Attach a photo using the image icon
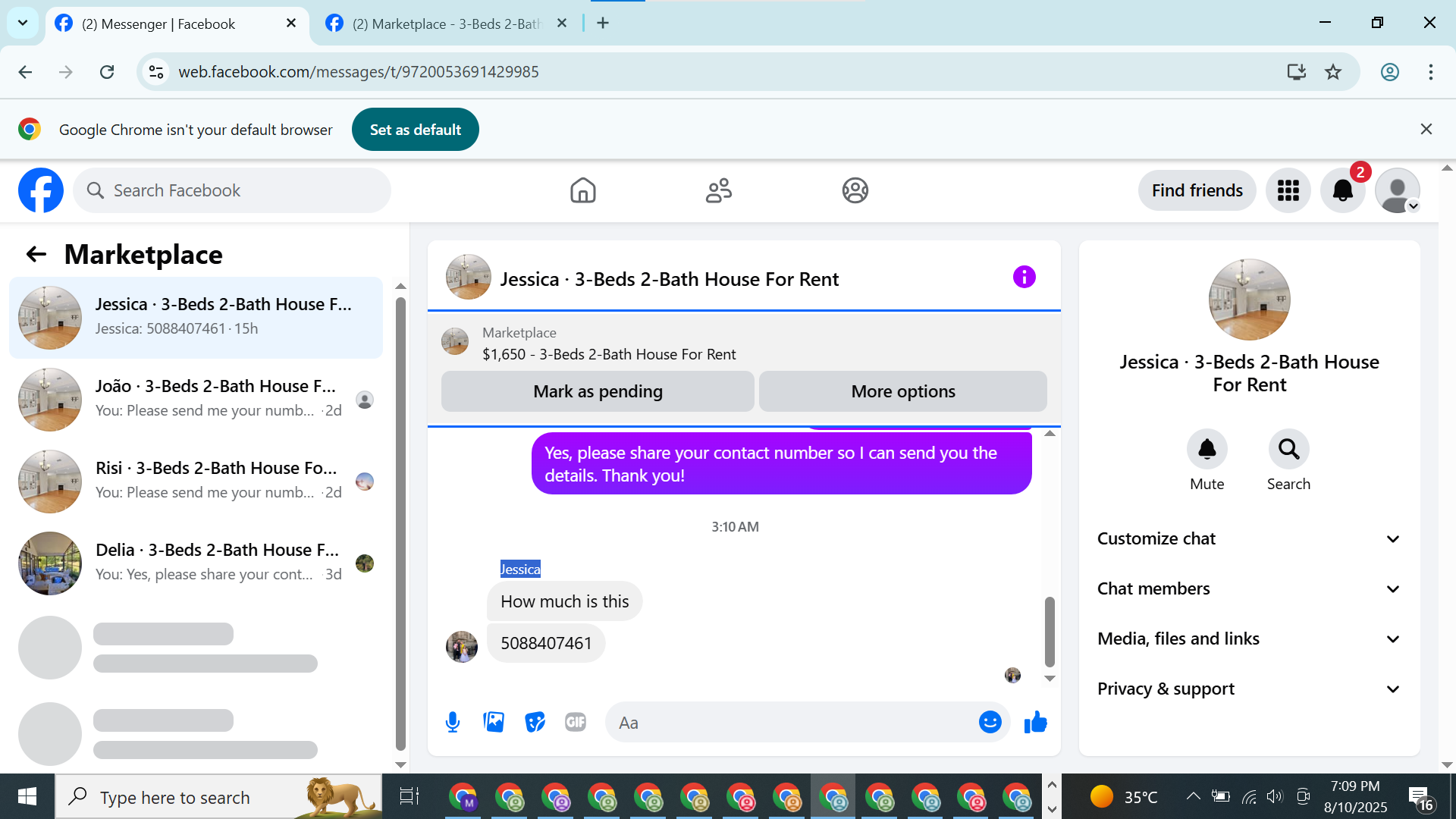Viewport: 1456px width, 819px height. pyautogui.click(x=494, y=722)
